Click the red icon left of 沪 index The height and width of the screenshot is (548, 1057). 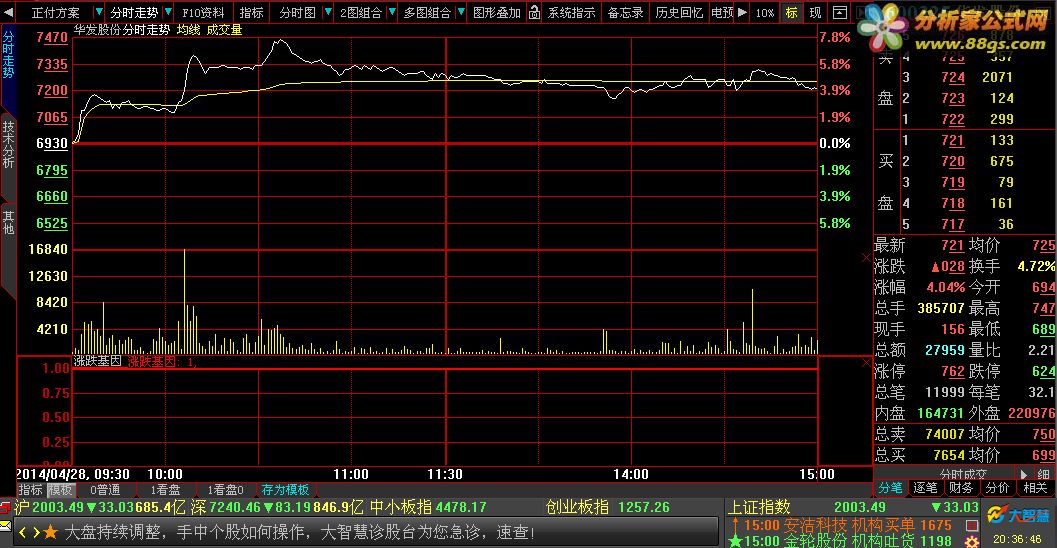[5, 507]
